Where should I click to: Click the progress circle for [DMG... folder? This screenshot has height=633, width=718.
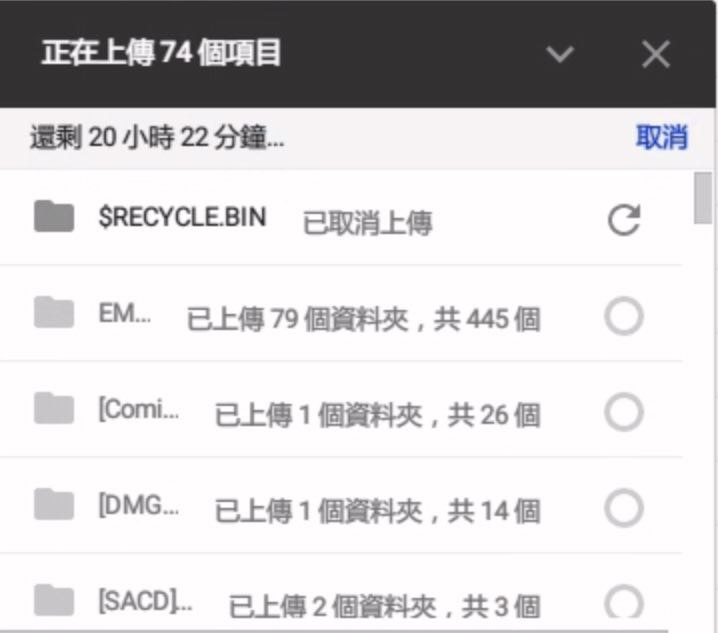tap(624, 509)
